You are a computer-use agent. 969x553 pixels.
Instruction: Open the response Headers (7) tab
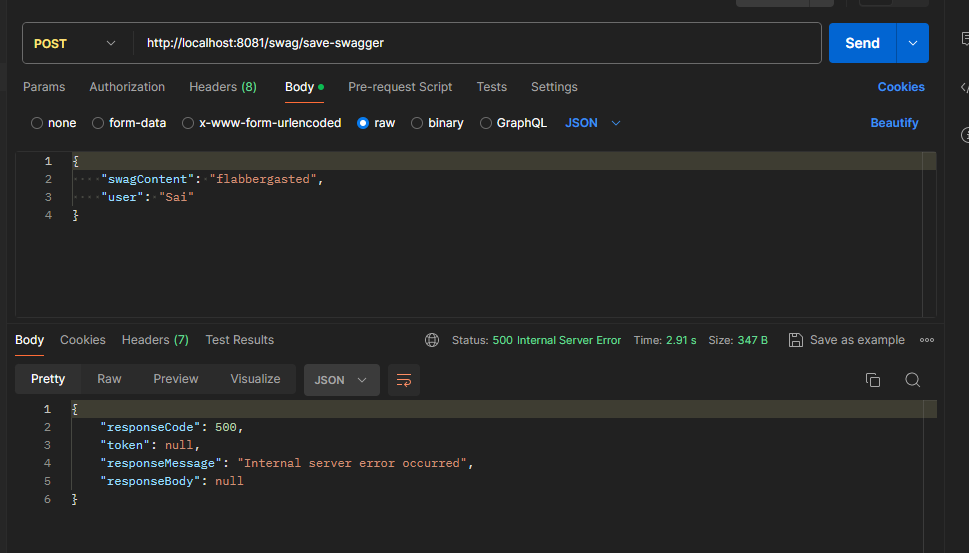click(155, 340)
